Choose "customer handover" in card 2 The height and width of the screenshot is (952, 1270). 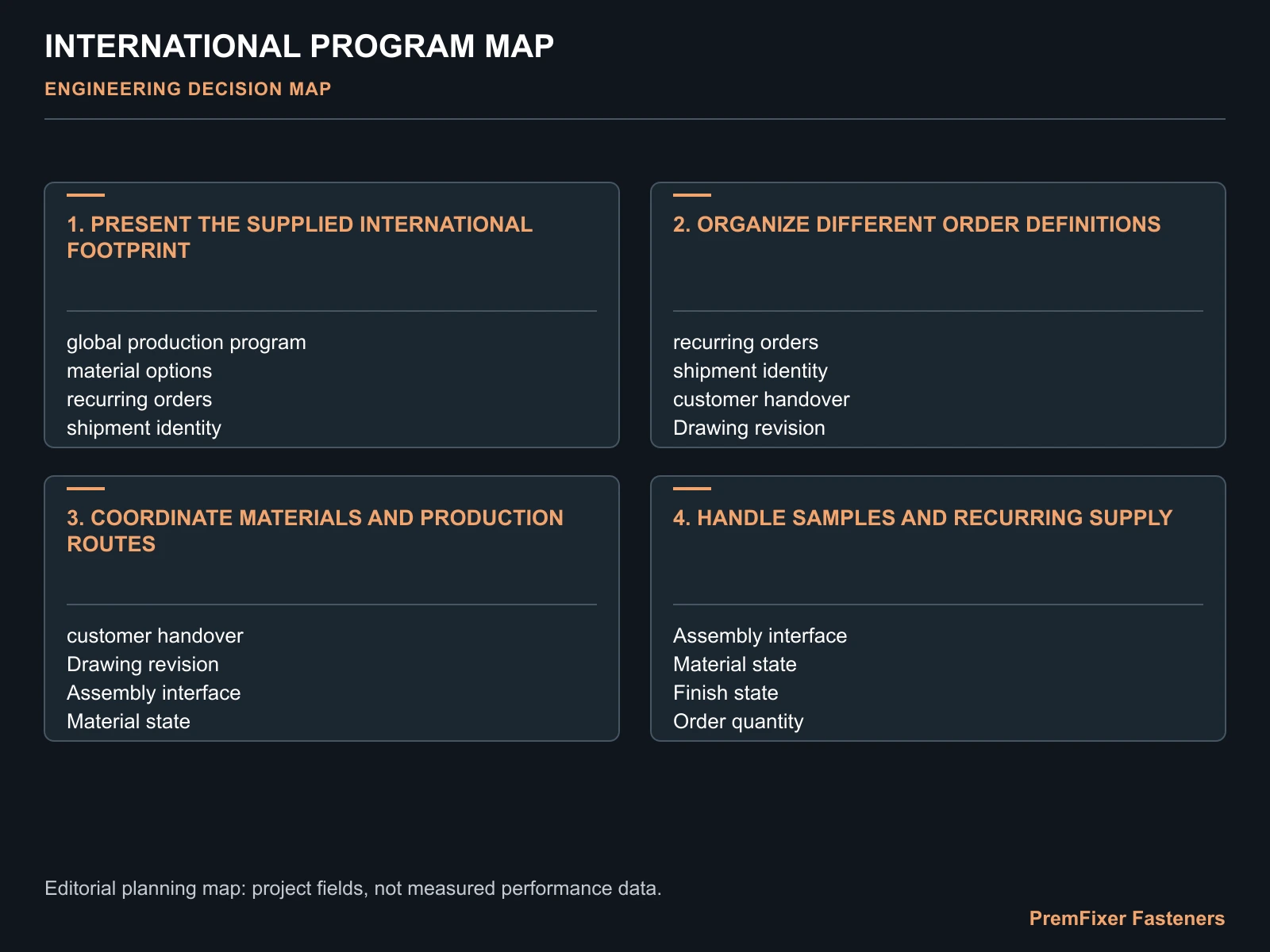pos(761,399)
